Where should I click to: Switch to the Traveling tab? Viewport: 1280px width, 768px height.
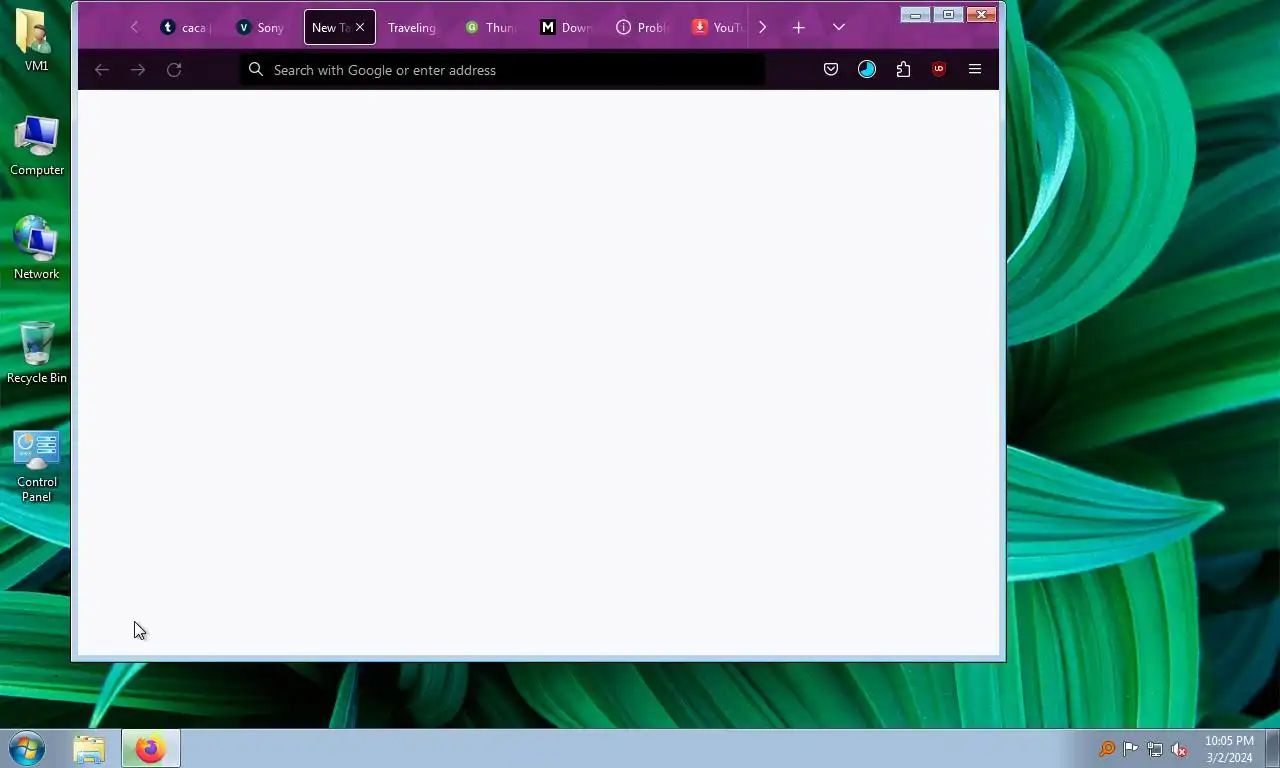412,28
